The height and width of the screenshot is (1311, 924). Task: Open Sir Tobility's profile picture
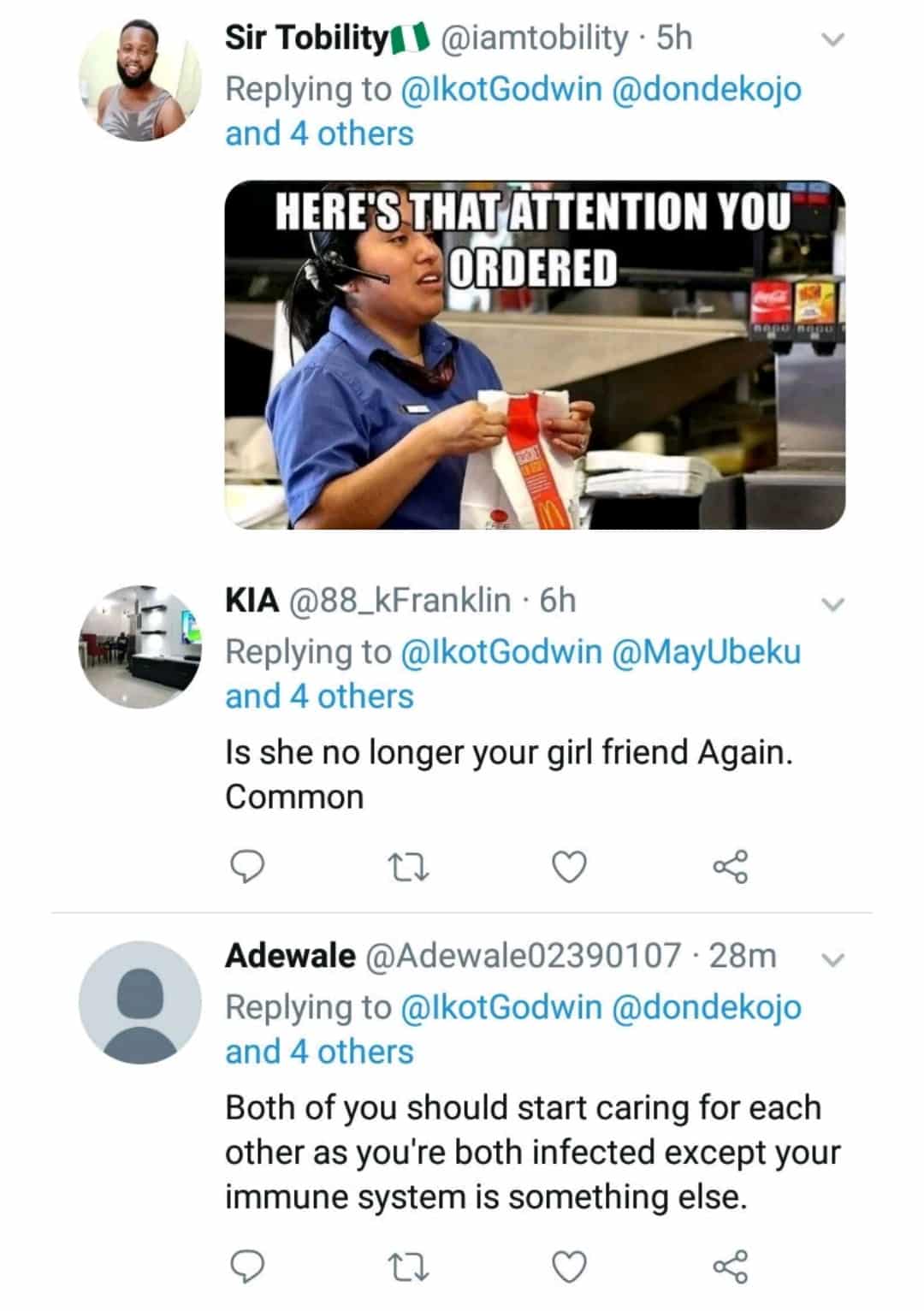pyautogui.click(x=139, y=80)
